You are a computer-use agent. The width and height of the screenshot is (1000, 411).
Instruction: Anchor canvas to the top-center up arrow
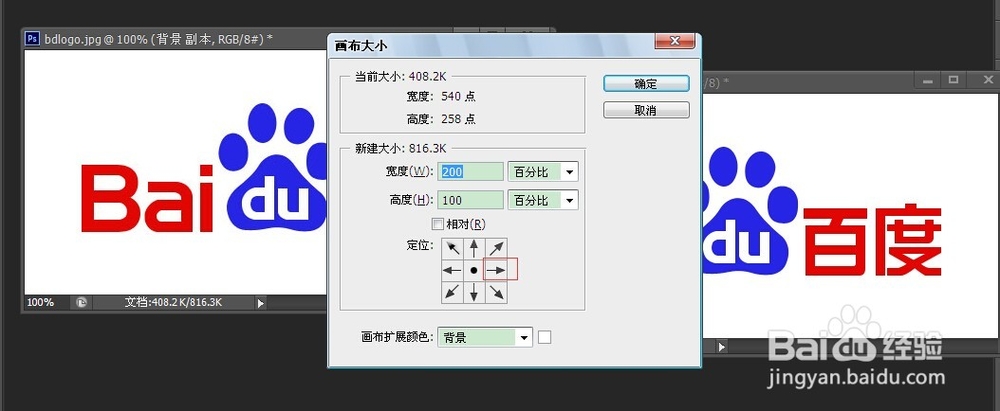474,248
